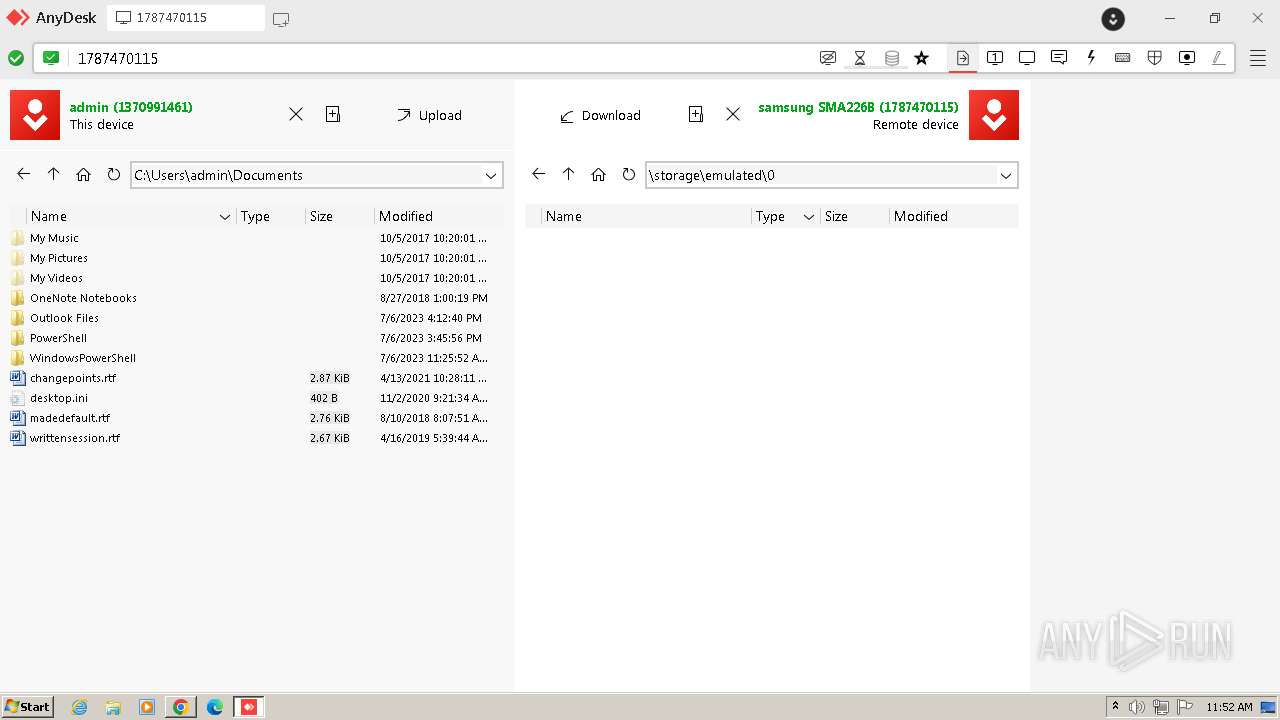This screenshot has width=1280, height=720.
Task: Expand remote path dropdown \storage\emulated\0
Action: (1006, 175)
